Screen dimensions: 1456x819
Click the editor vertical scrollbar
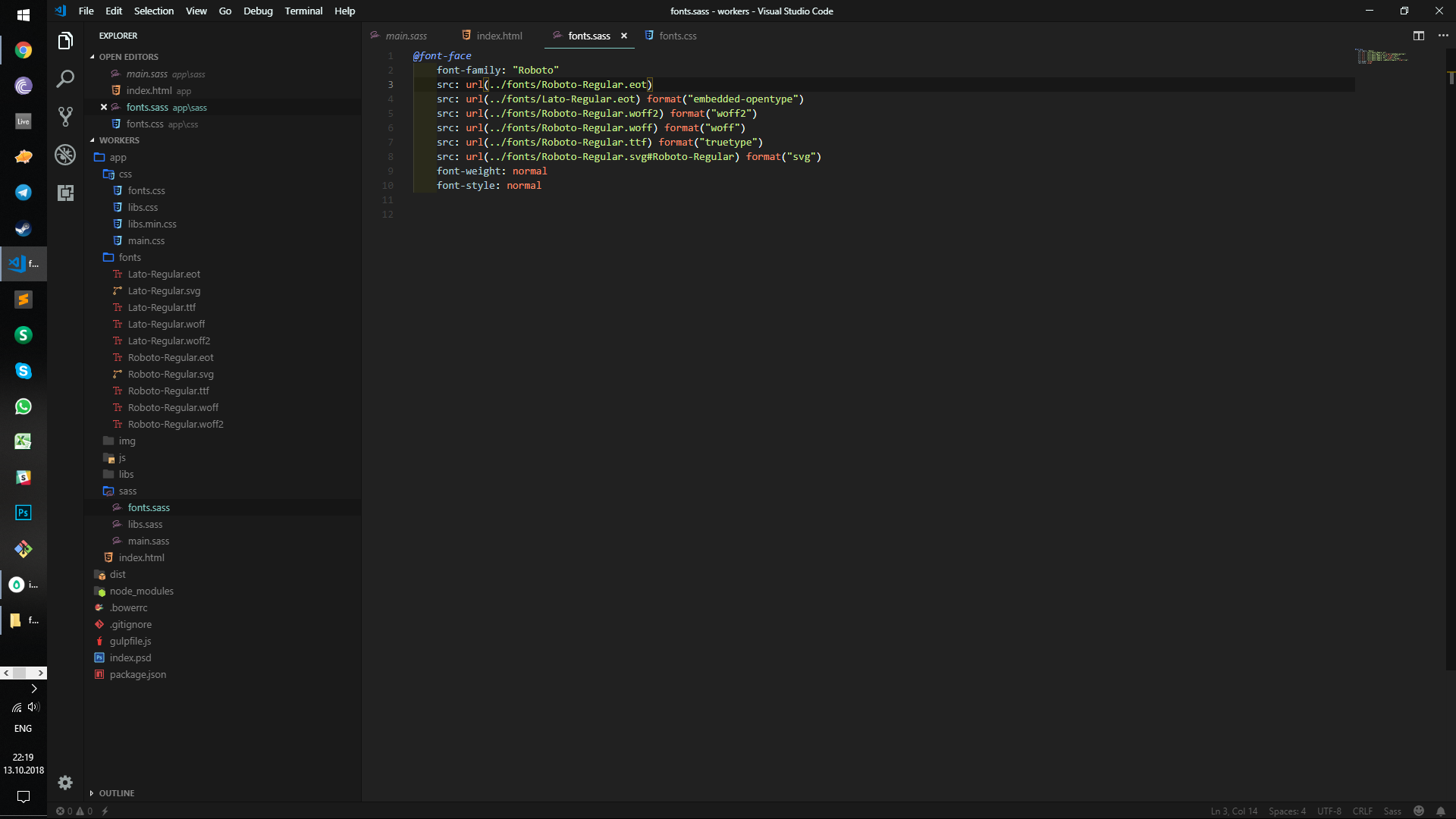click(1451, 360)
